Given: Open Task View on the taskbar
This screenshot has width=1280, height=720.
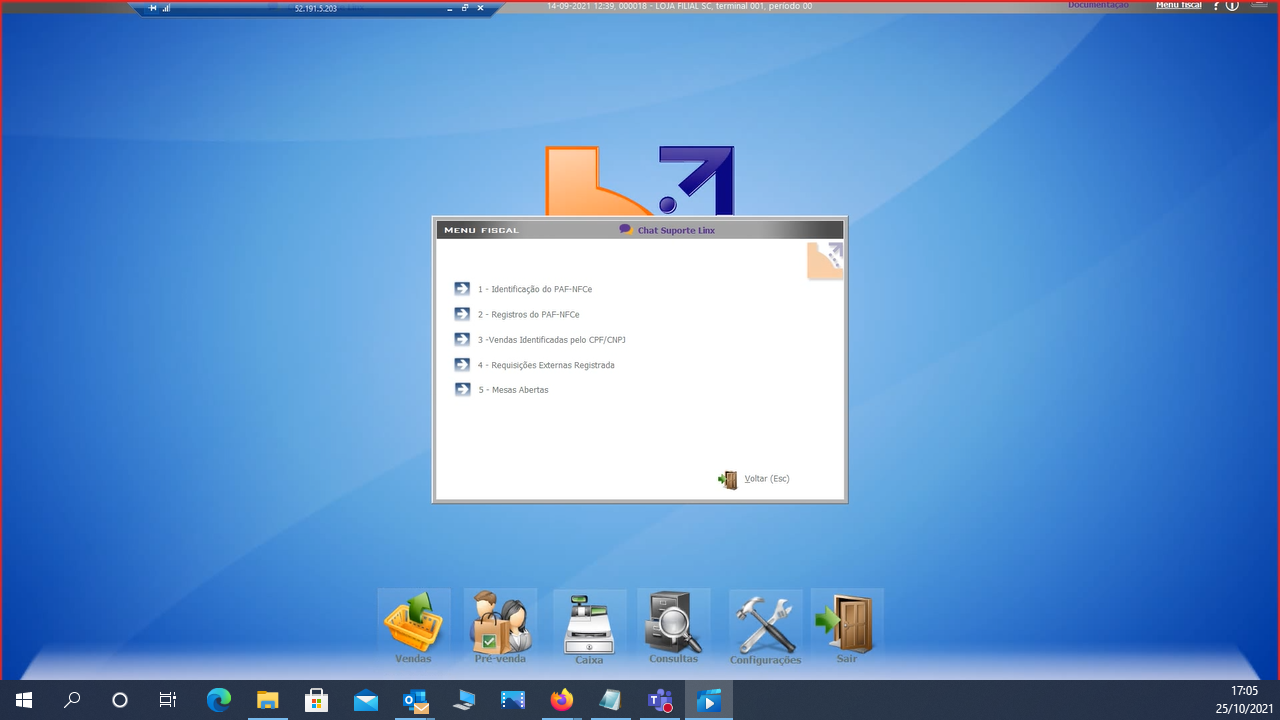Looking at the screenshot, I should click(168, 700).
